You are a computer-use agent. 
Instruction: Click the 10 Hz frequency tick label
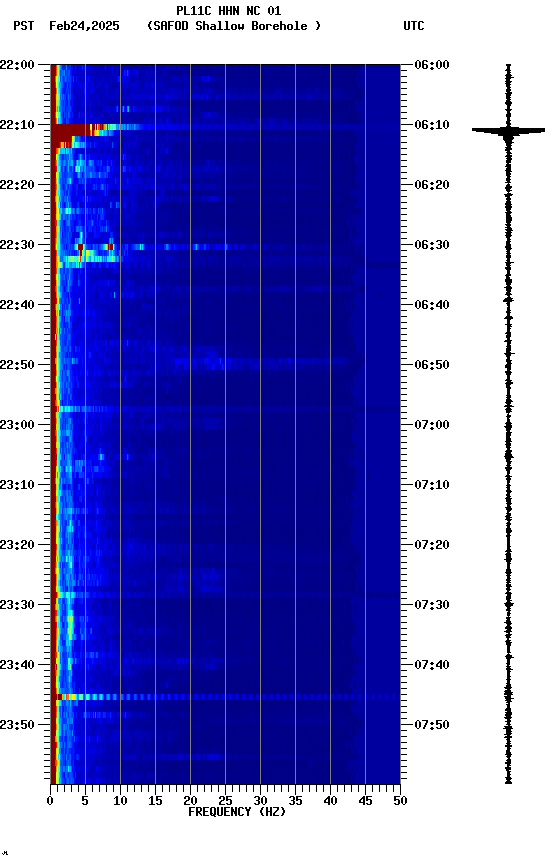(120, 801)
